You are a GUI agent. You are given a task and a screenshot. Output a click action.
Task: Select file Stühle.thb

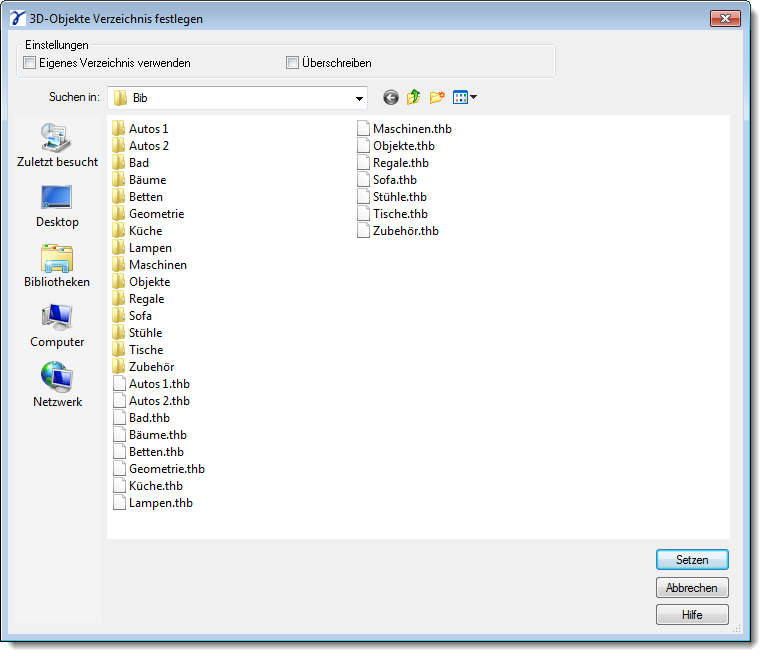pos(392,197)
